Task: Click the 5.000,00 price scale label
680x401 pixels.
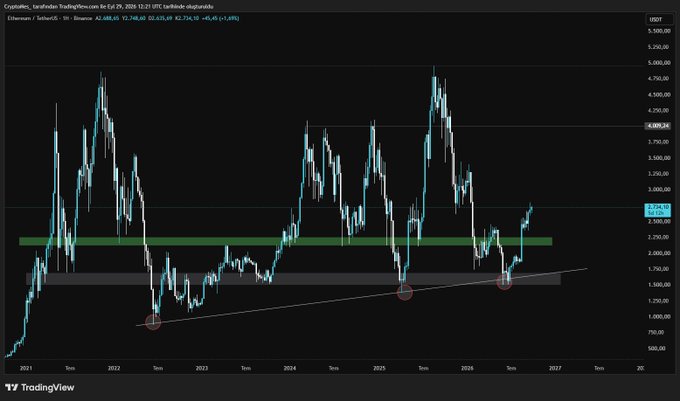Action: [658, 63]
